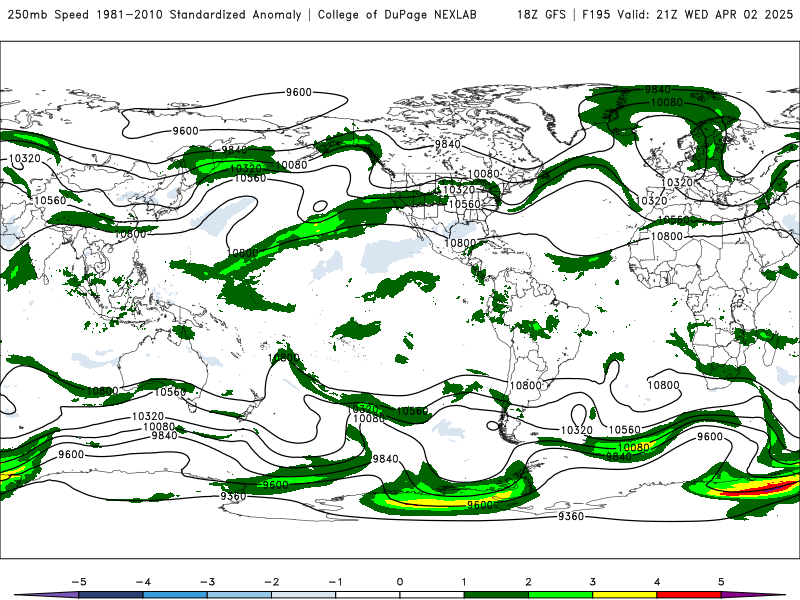Click the '-5' colorbar tick label
The image size is (800, 600).
[79, 582]
